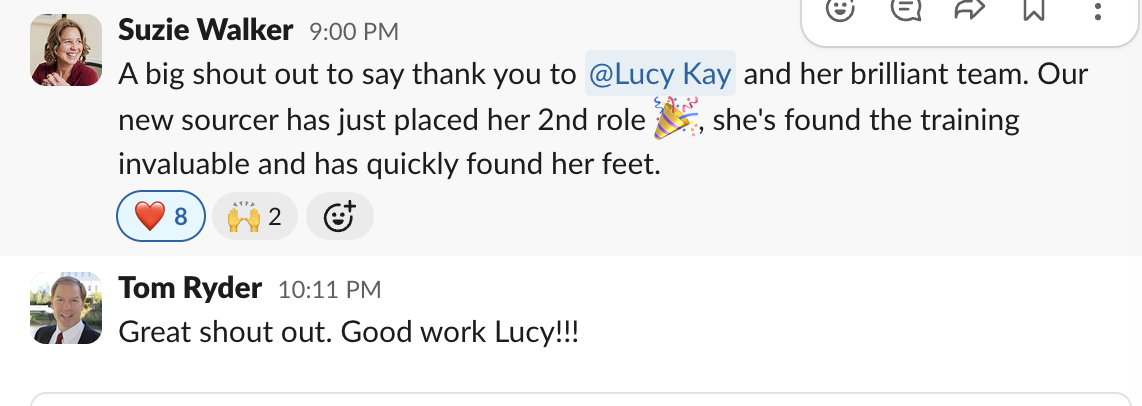Click the 9:00 PM timestamp
Image resolution: width=1142 pixels, height=406 pixels.
[354, 32]
